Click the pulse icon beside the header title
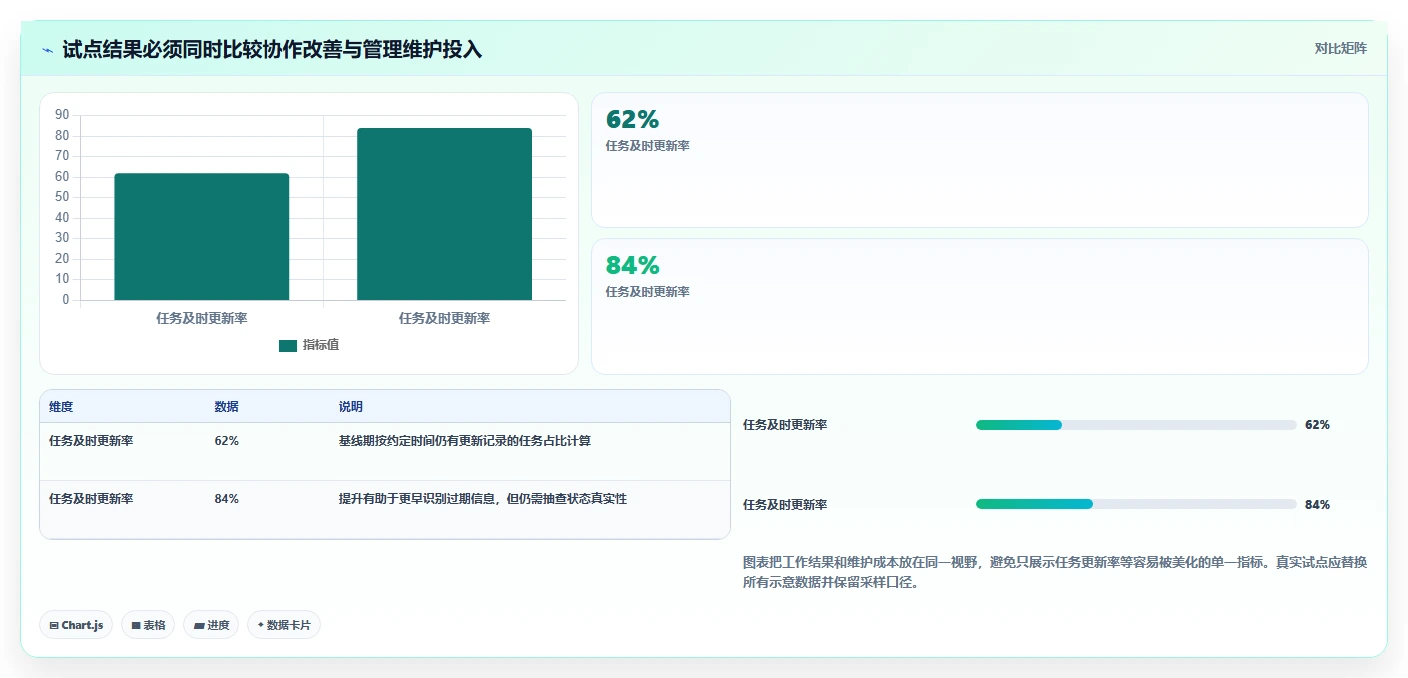 [x=47, y=49]
